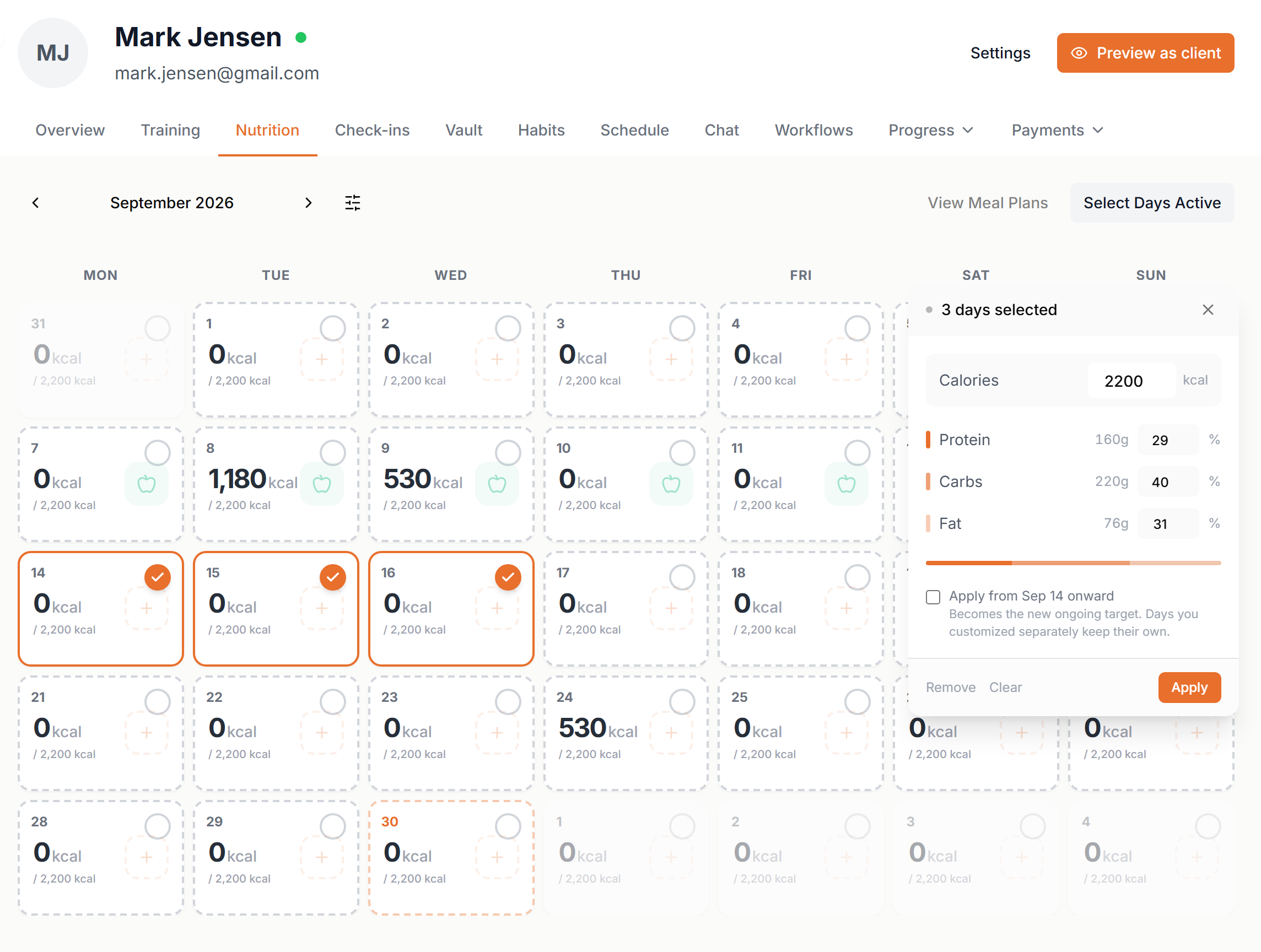The image size is (1261, 952).
Task: Add meal with plus on day 14
Action: [x=147, y=608]
